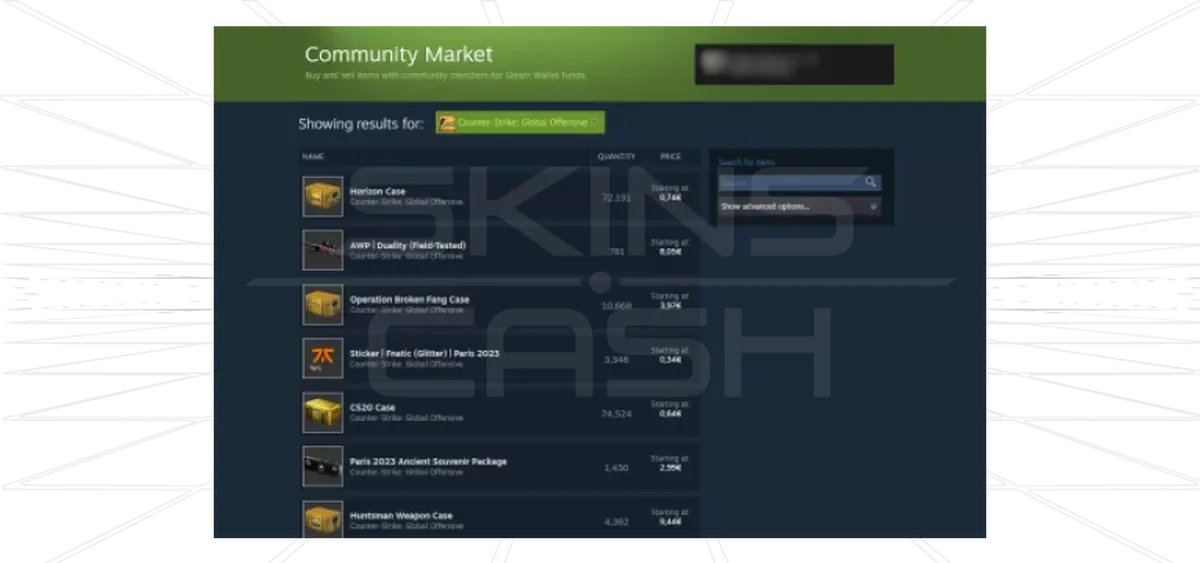1200x563 pixels.
Task: Click Paris 2023 Souvenir Package quantity 1,430
Action: [x=616, y=467]
